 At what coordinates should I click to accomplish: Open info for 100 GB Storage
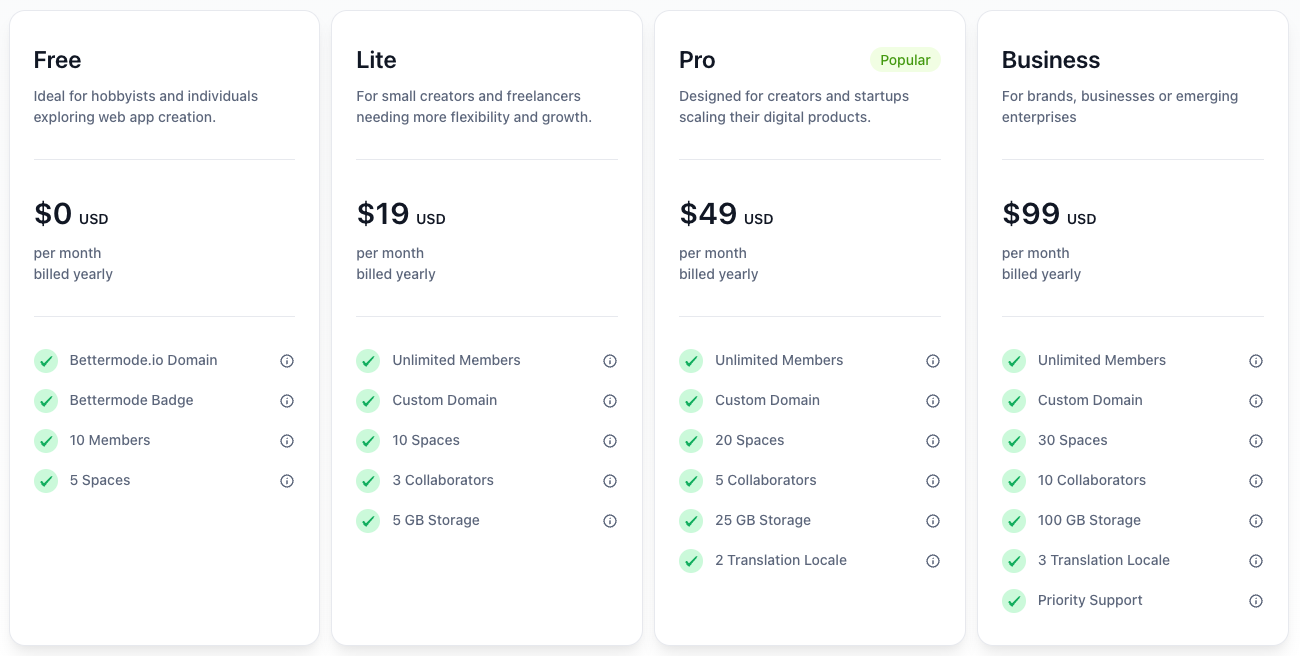[1256, 521]
